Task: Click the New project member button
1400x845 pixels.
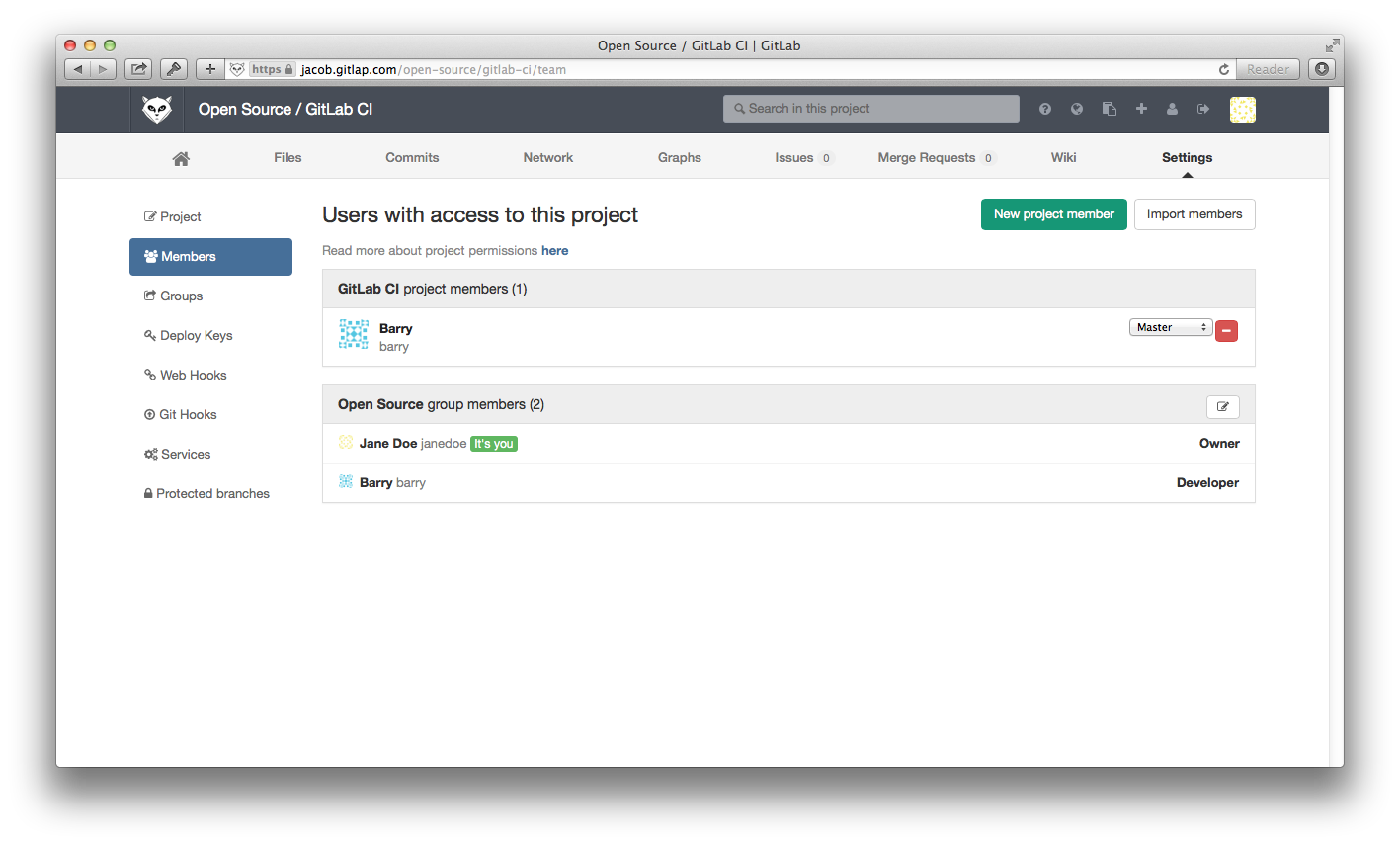Action: [x=1053, y=213]
